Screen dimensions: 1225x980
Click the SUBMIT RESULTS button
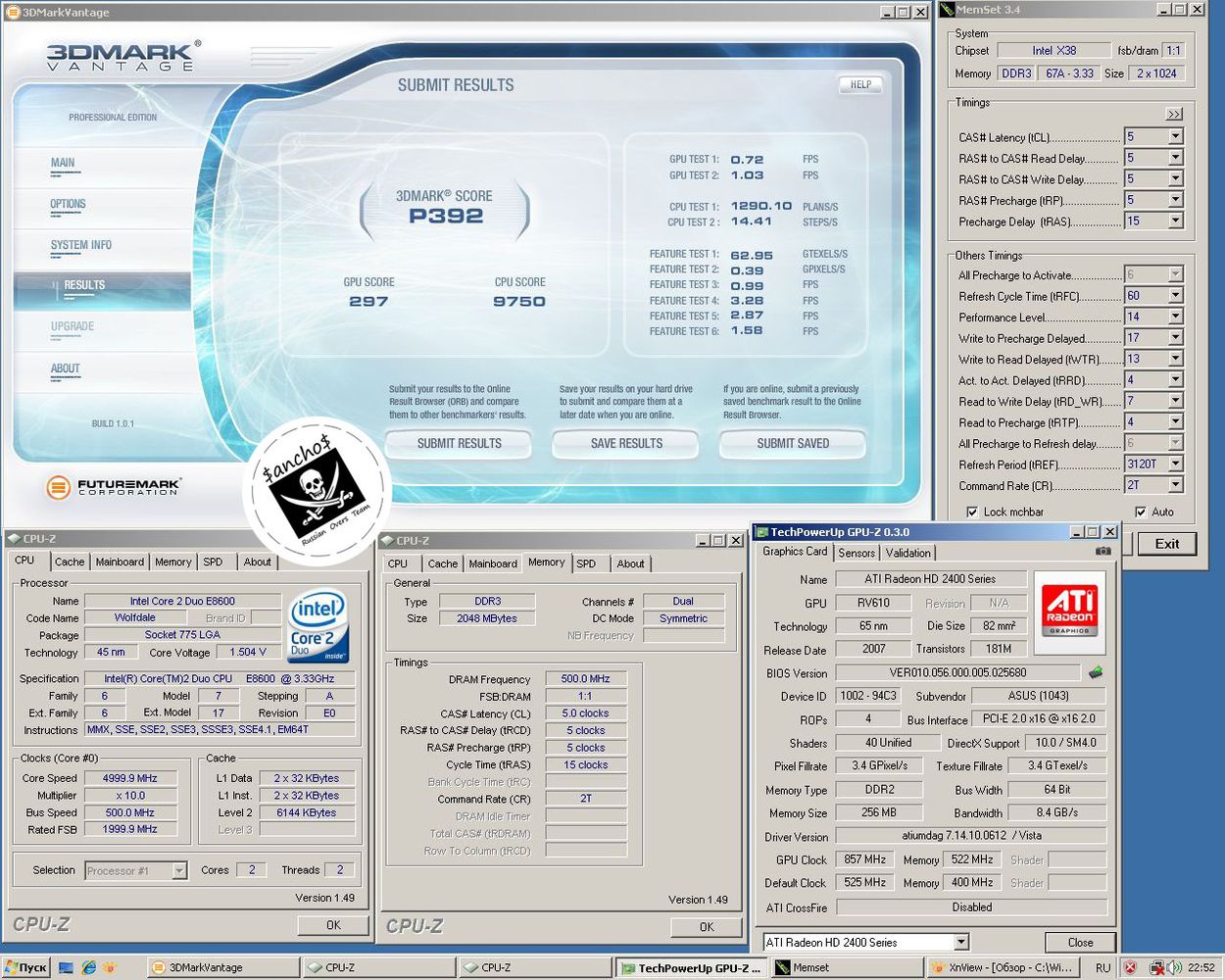point(459,444)
